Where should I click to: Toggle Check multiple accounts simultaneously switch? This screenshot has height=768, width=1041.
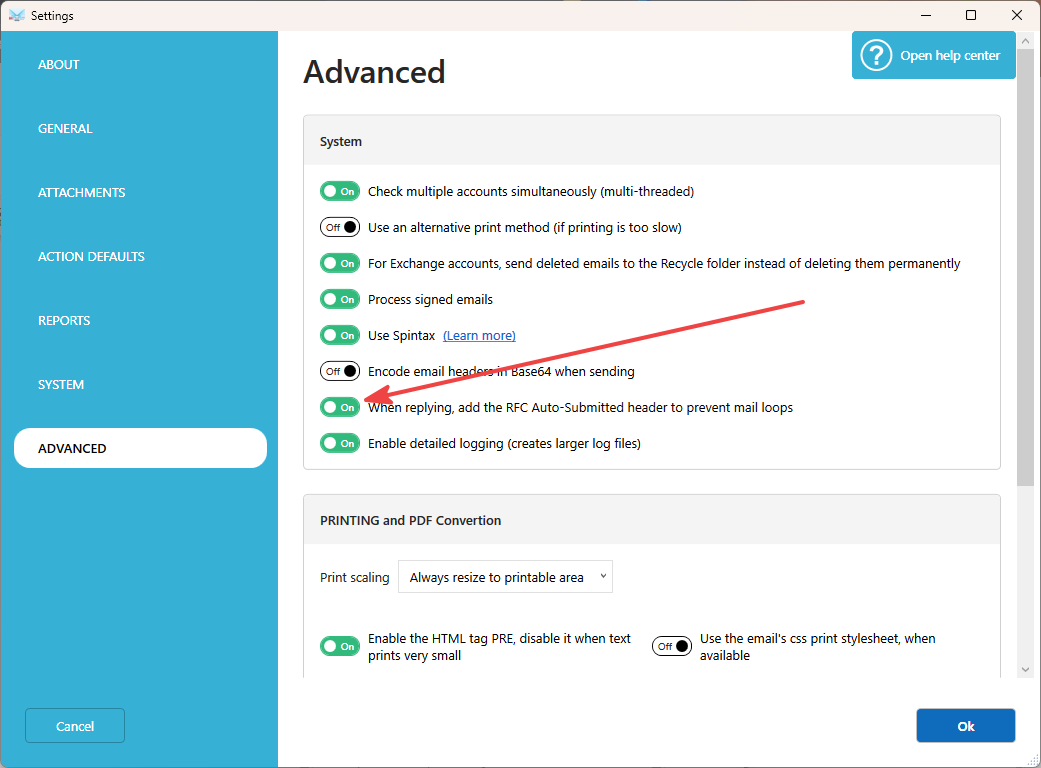pyautogui.click(x=340, y=192)
